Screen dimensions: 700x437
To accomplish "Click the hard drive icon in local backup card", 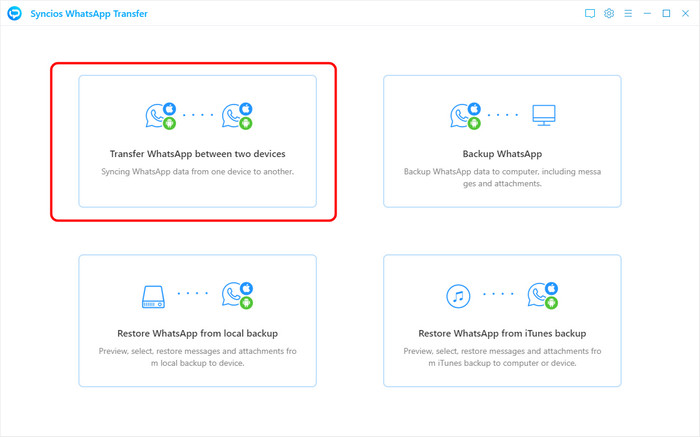I will (153, 296).
